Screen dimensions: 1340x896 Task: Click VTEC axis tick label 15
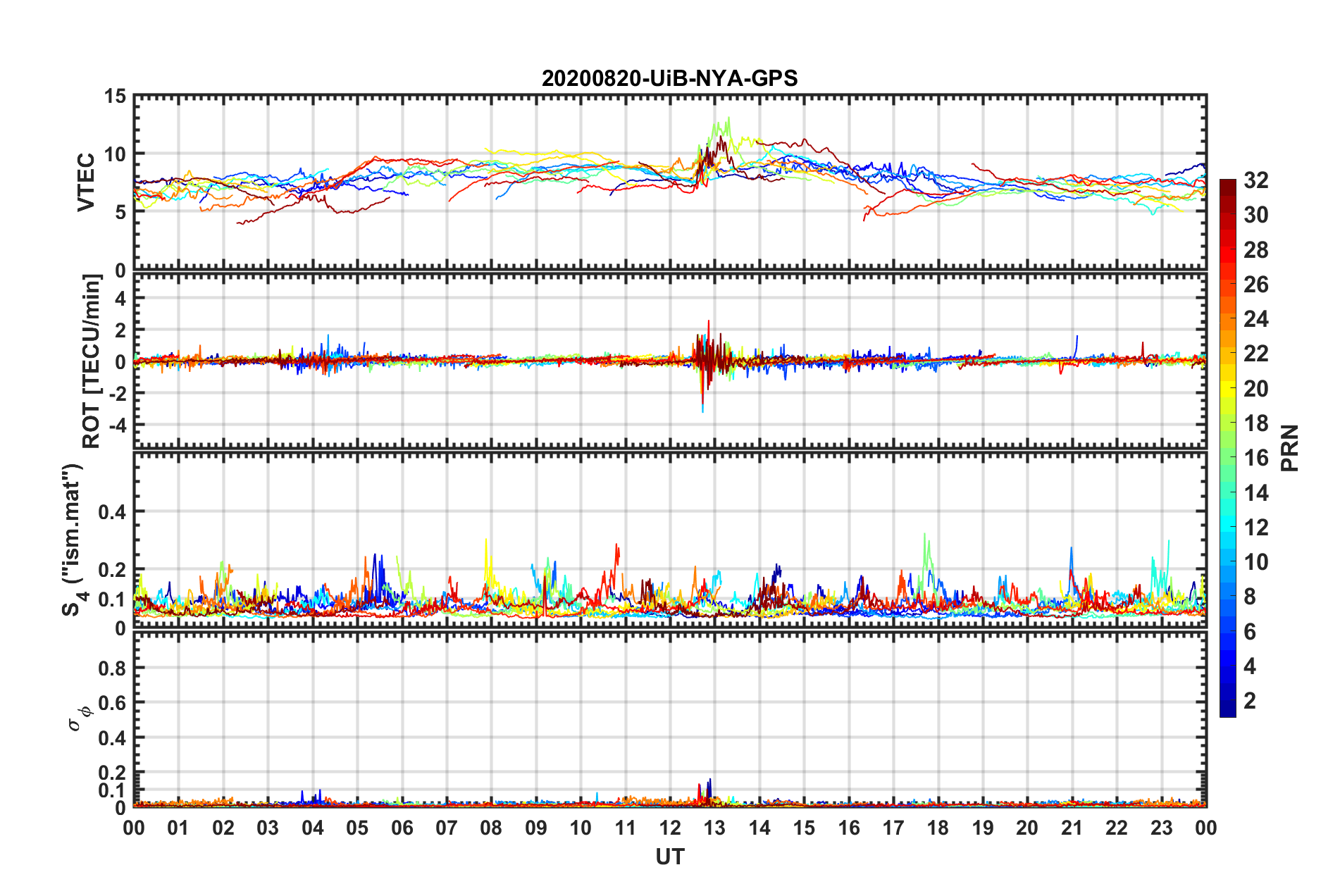(x=114, y=96)
